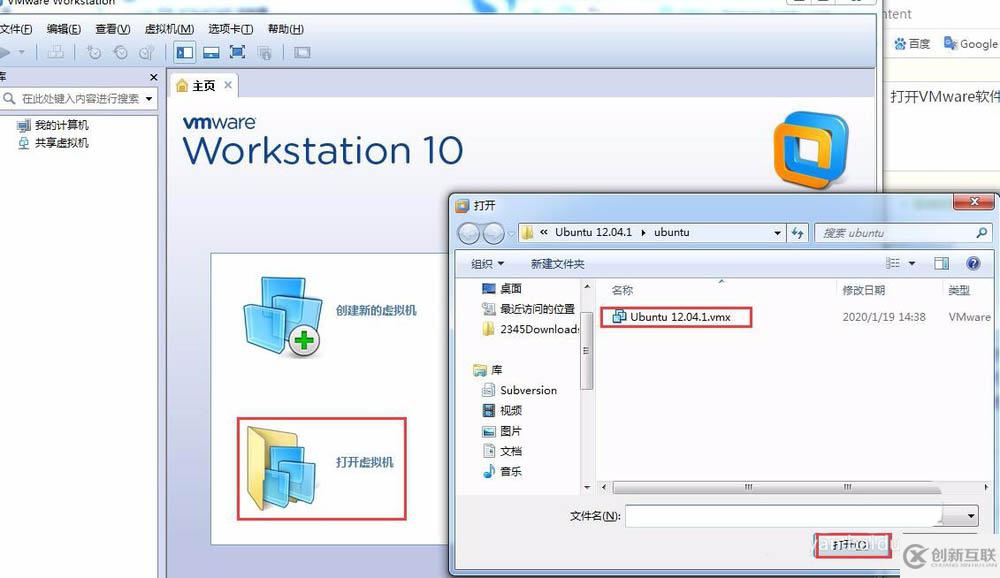Click the Open Virtual Machine folder icon
Viewport: 1000px width, 578px height.
[281, 469]
